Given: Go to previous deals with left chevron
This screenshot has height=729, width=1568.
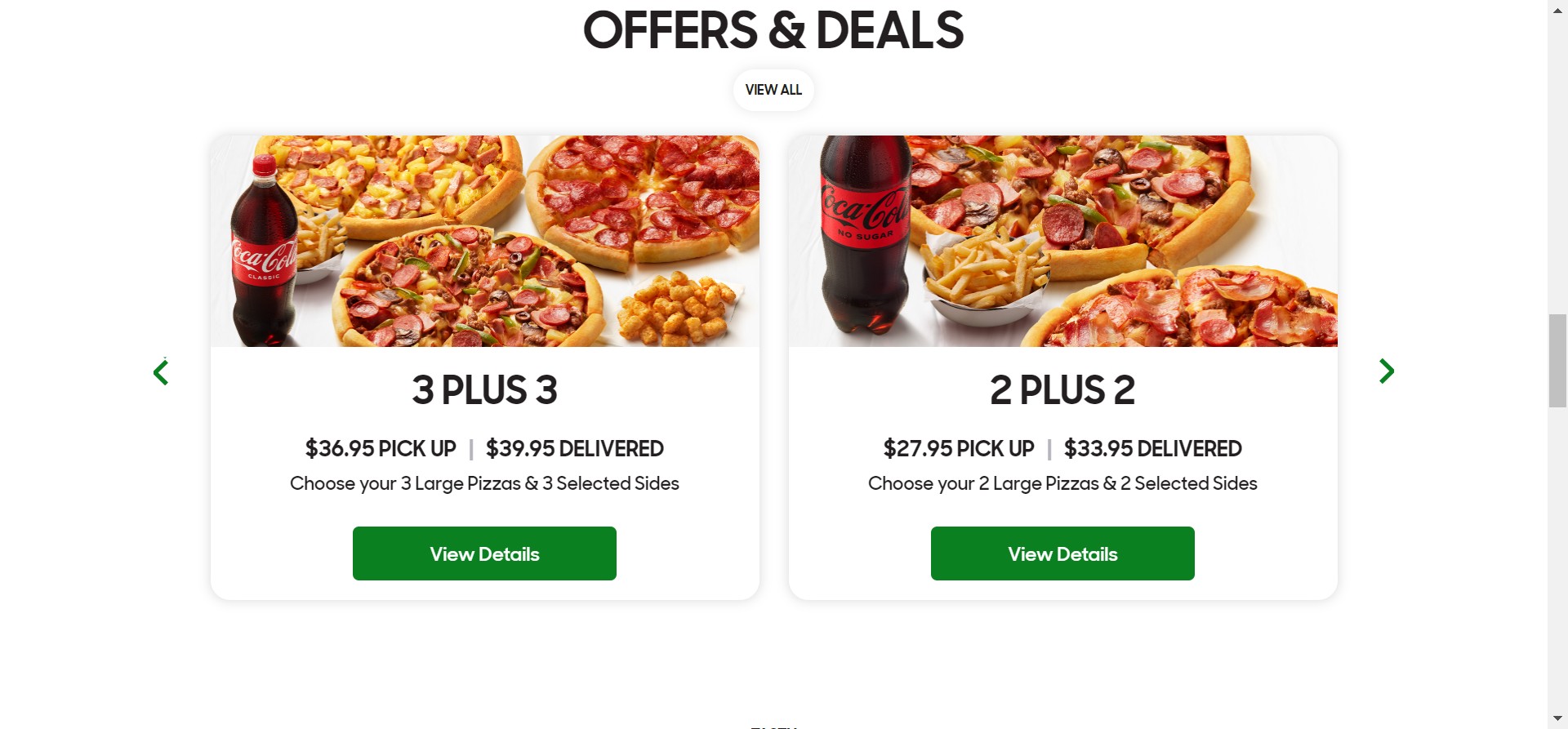Looking at the screenshot, I should point(161,372).
